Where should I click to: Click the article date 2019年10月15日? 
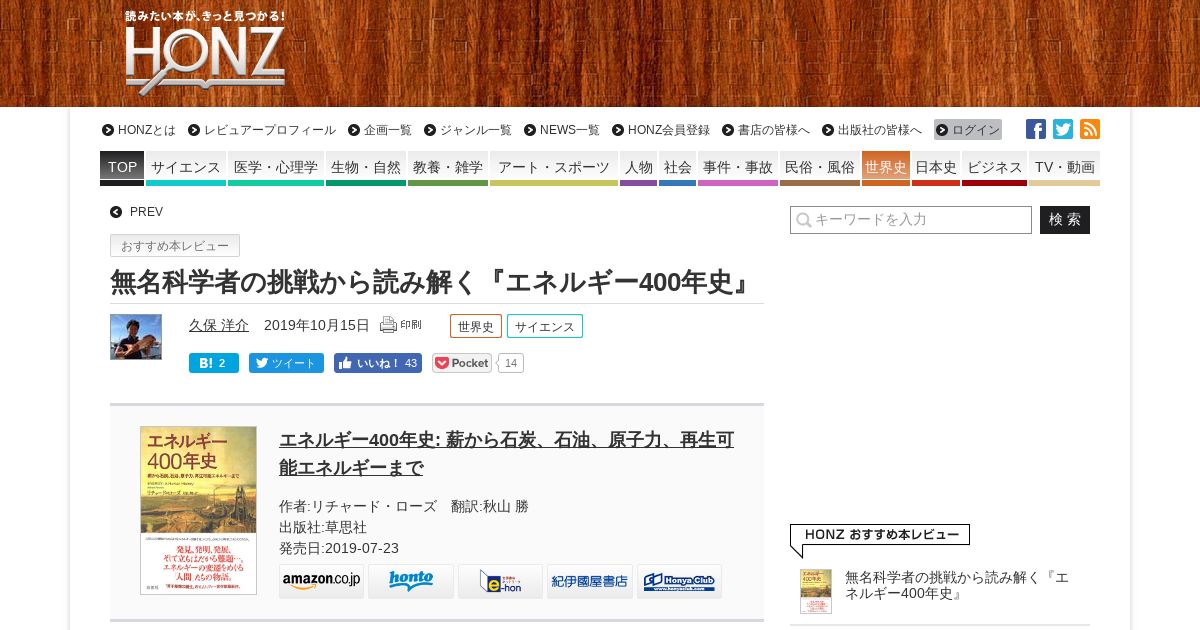click(x=317, y=325)
